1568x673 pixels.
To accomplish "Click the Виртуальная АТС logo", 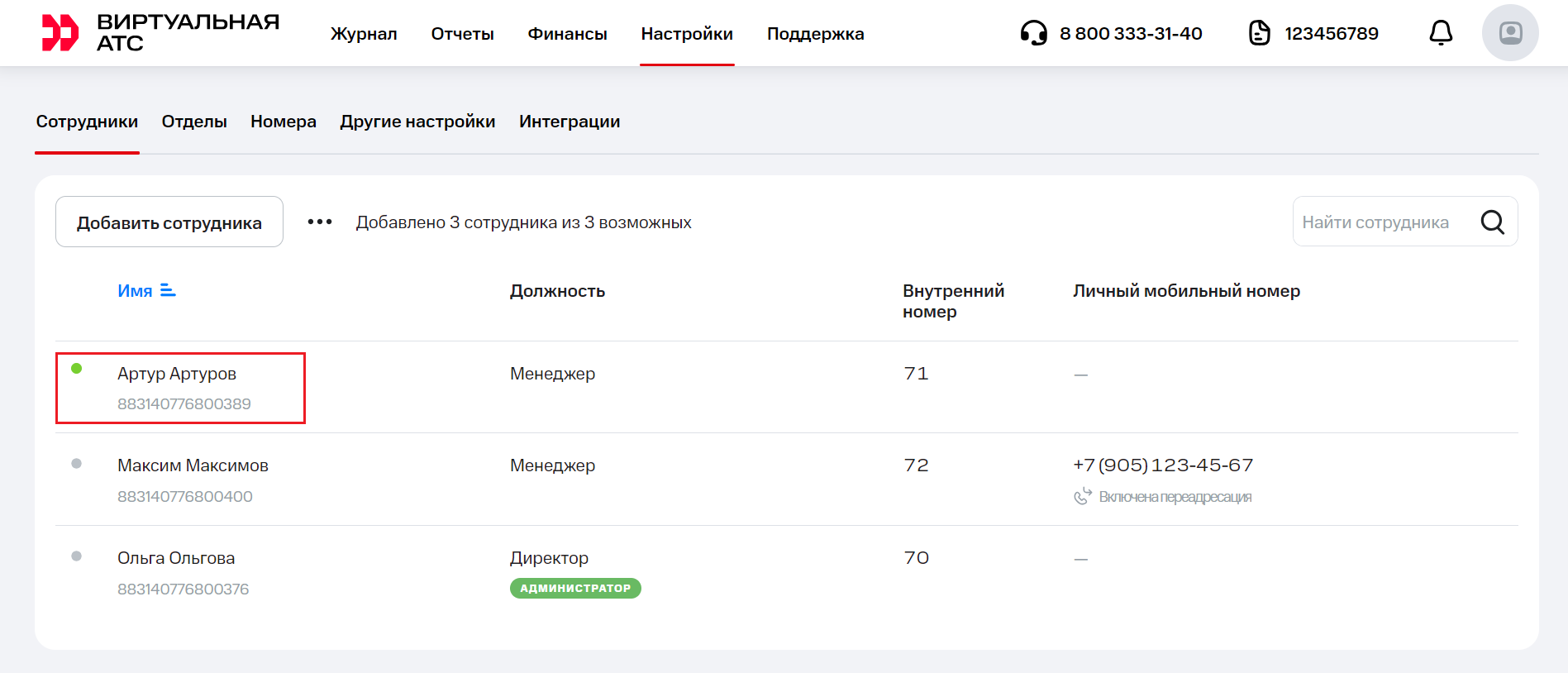I will 160,33.
